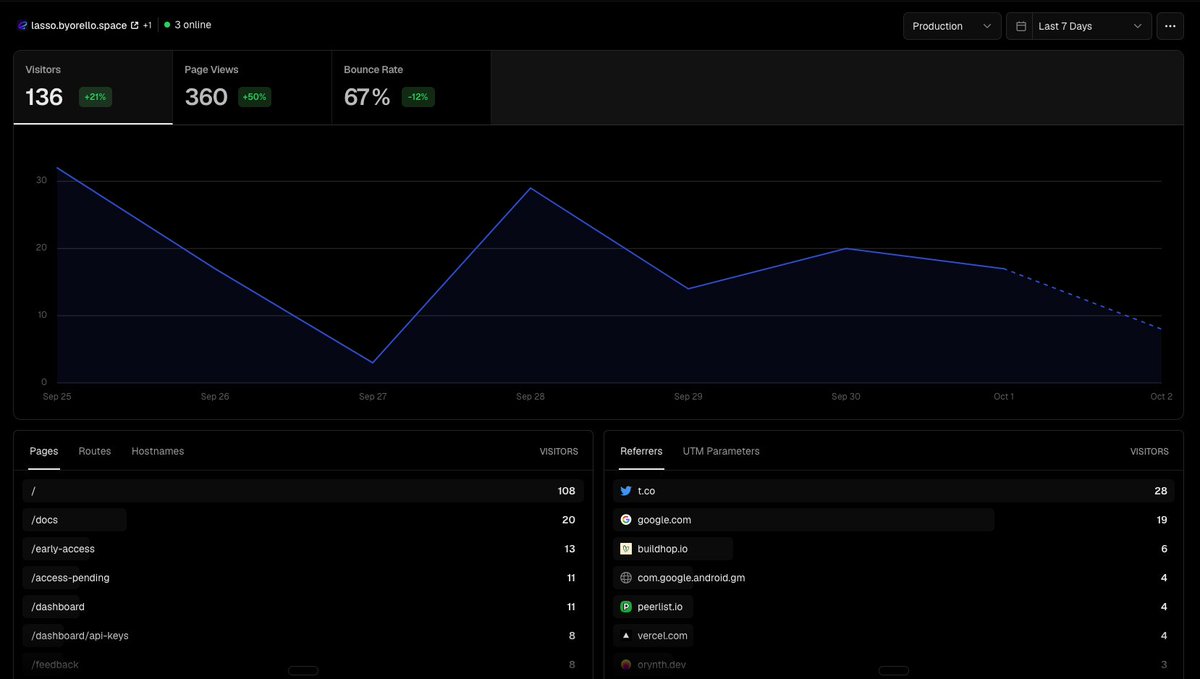The width and height of the screenshot is (1200, 679).
Task: Switch to the Routes tab
Action: click(95, 451)
